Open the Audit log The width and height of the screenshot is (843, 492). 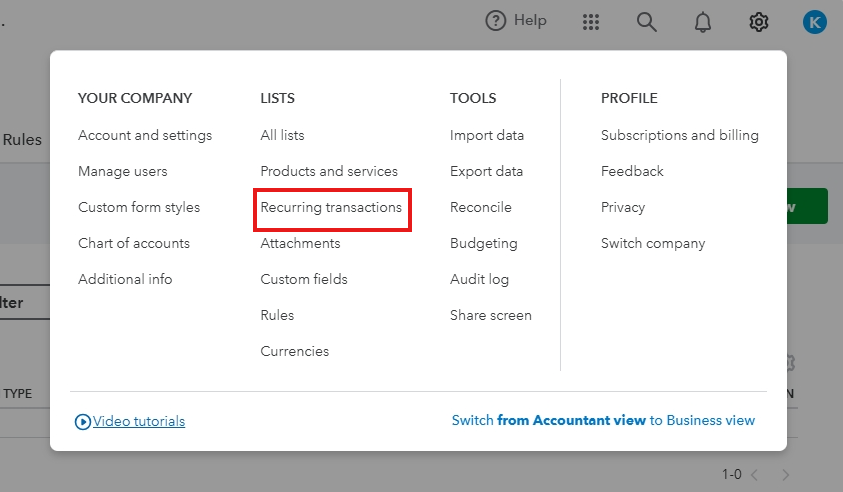point(479,279)
